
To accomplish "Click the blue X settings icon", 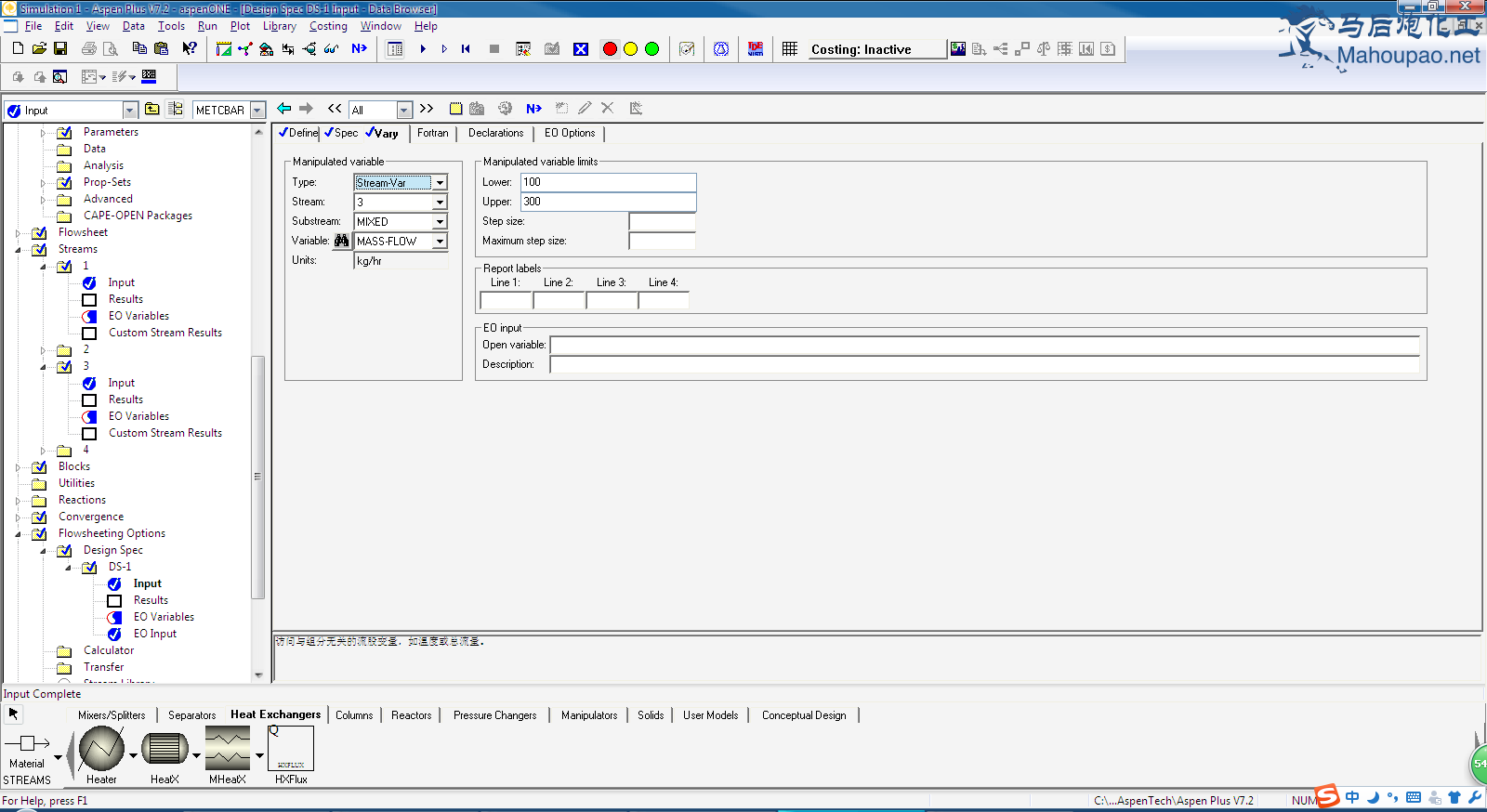I will pyautogui.click(x=581, y=48).
